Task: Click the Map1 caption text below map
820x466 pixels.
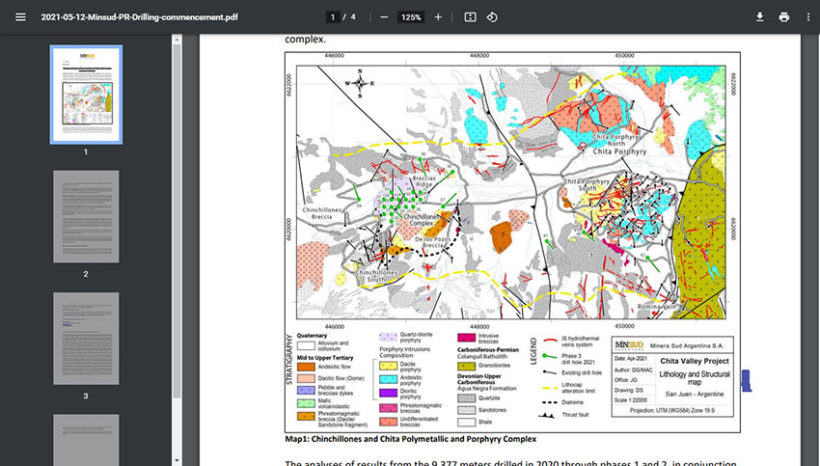Action: [411, 439]
